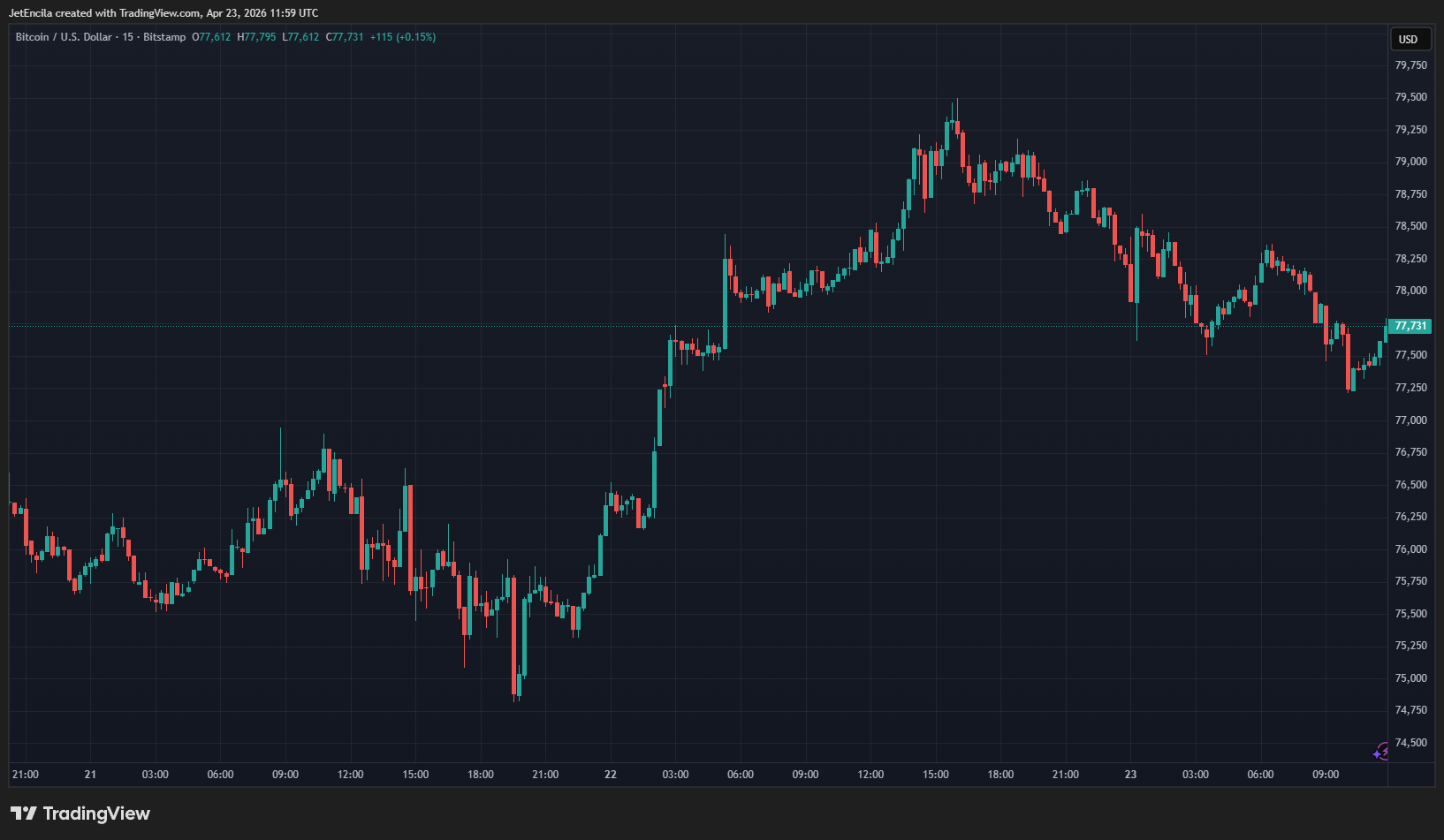Click the last 09:00 time axis label

click(x=1326, y=775)
